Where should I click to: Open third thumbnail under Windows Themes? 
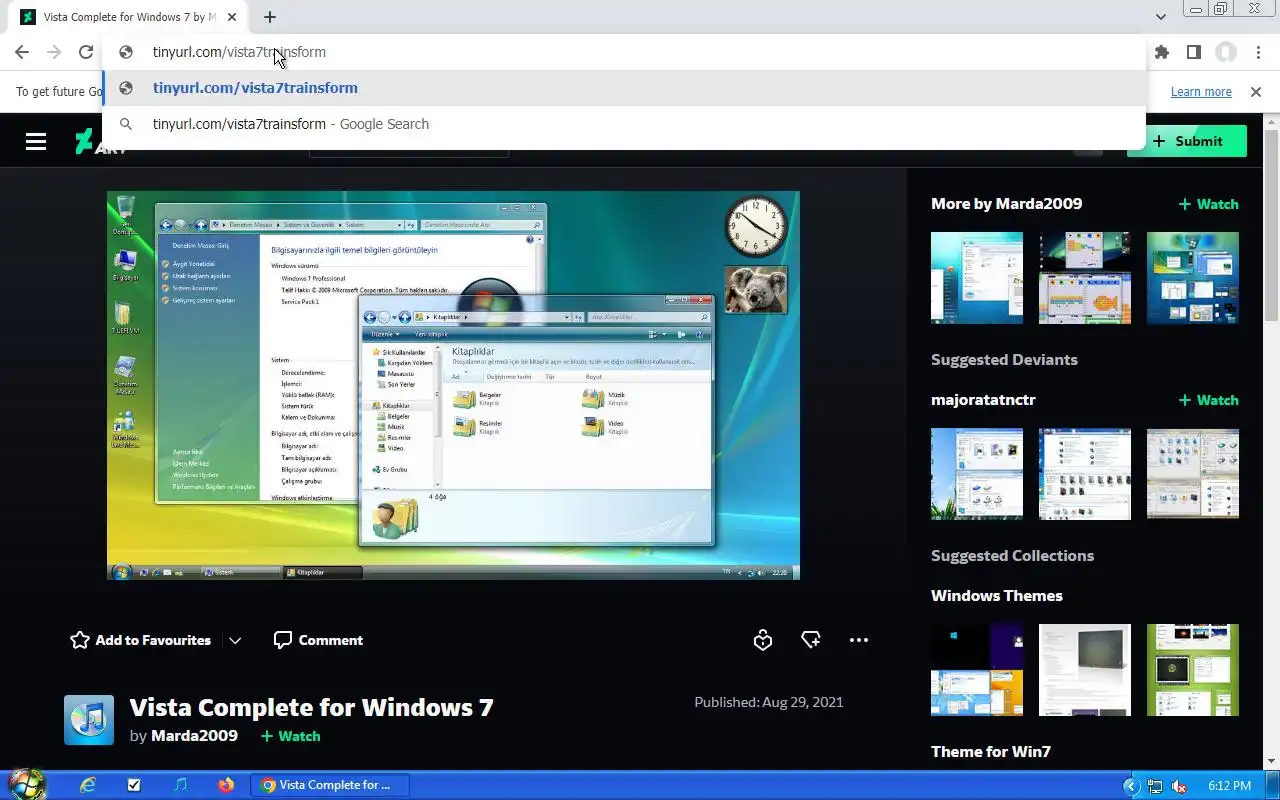(1193, 670)
